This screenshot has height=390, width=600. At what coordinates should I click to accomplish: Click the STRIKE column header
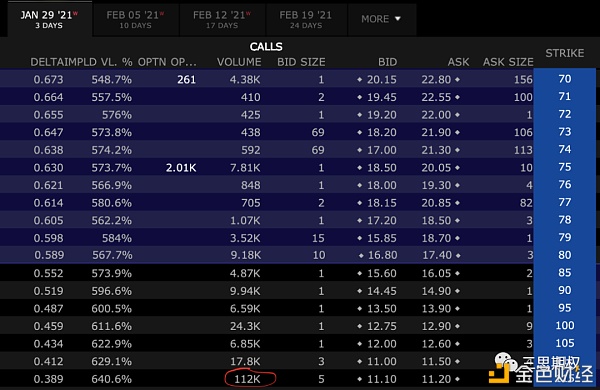point(565,53)
